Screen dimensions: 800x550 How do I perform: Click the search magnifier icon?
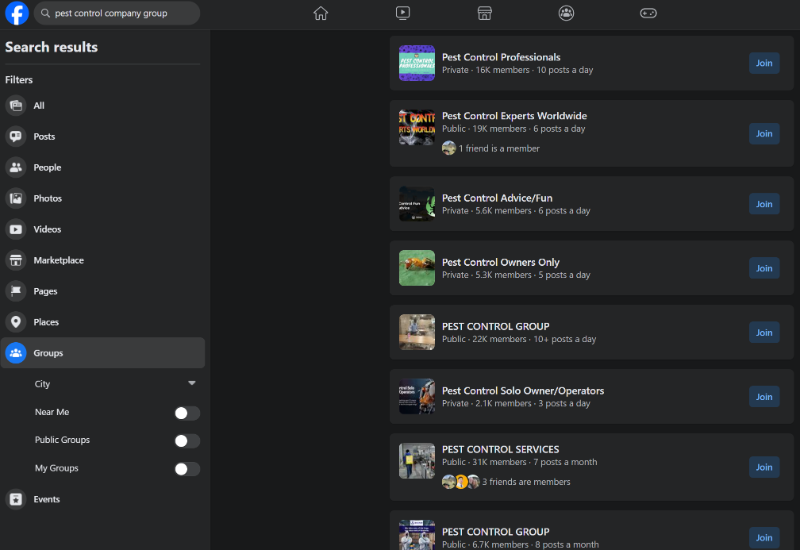45,13
